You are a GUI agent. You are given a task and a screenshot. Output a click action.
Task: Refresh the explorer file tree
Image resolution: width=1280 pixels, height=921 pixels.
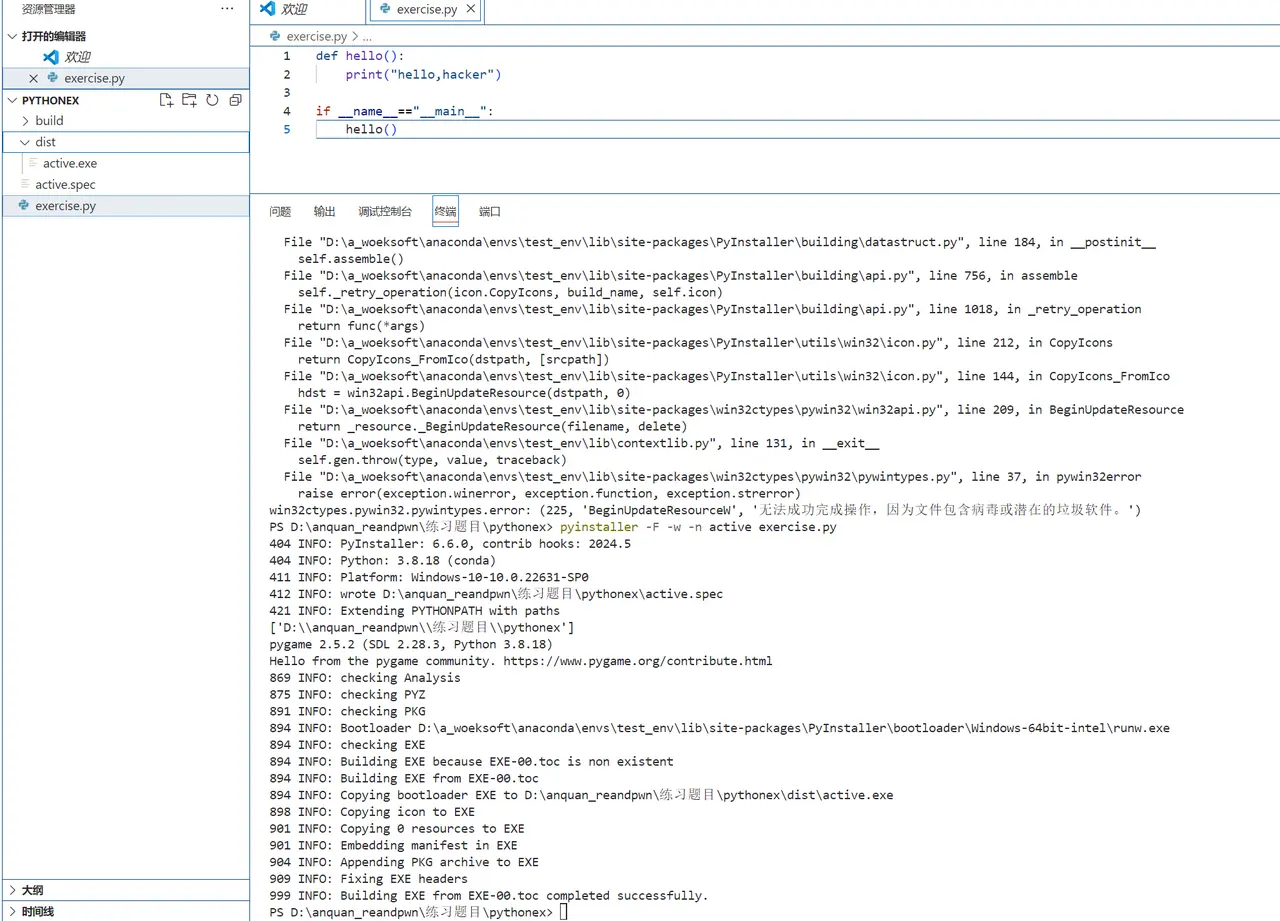tap(212, 100)
